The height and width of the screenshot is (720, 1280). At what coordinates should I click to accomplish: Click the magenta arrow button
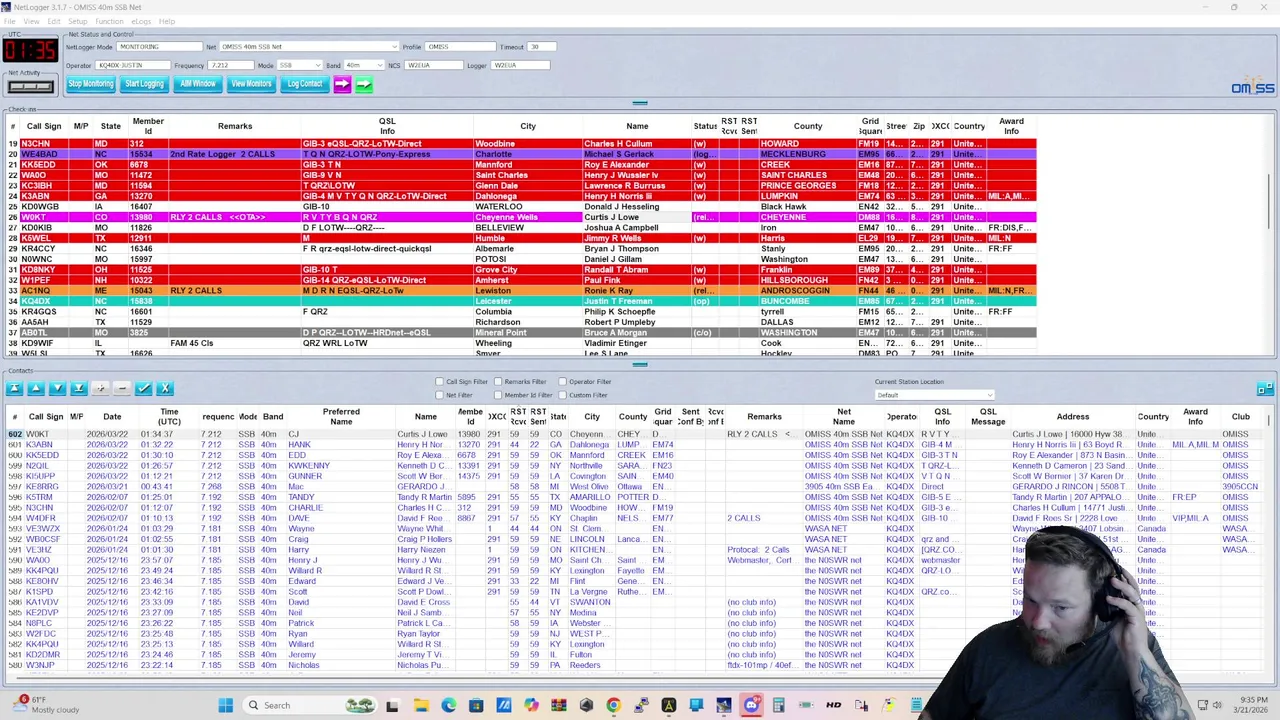pyautogui.click(x=342, y=85)
